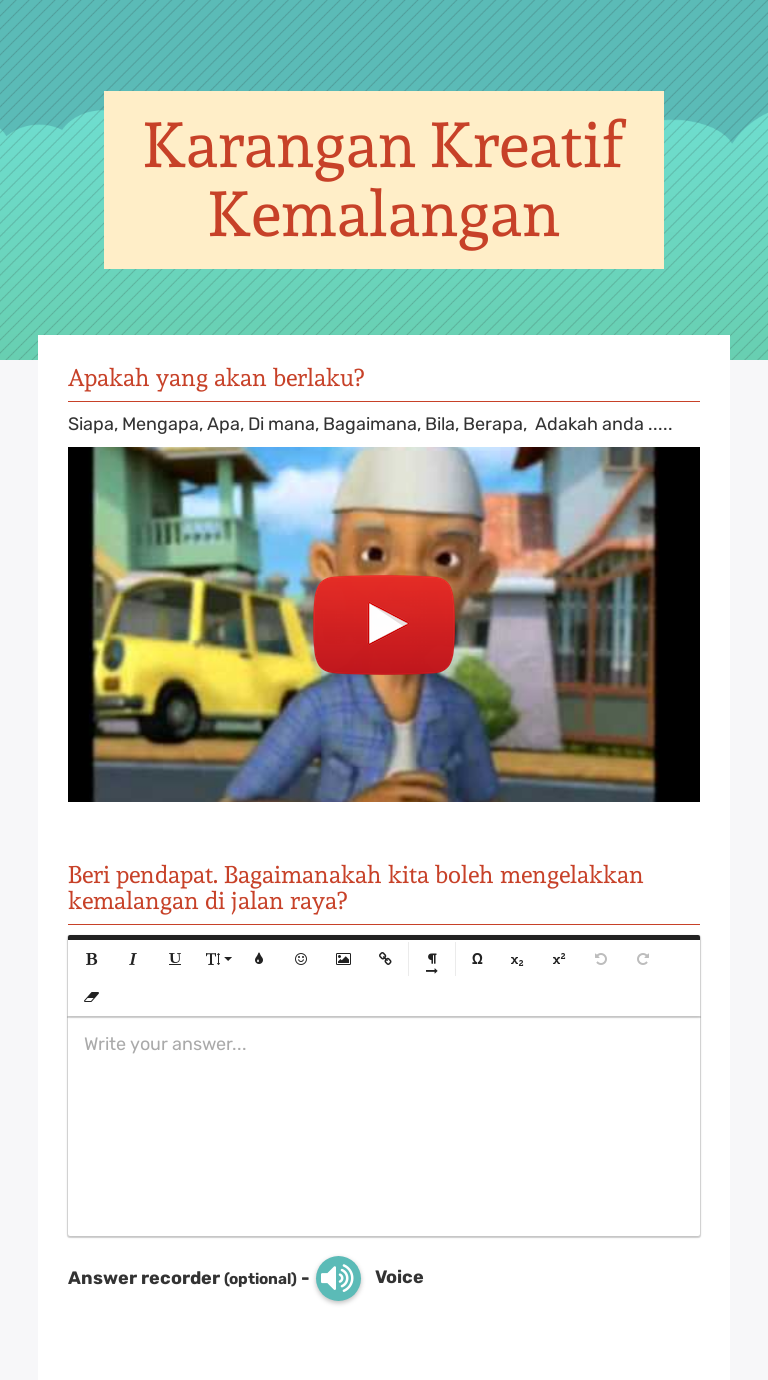Click the insert link icon

385,959
